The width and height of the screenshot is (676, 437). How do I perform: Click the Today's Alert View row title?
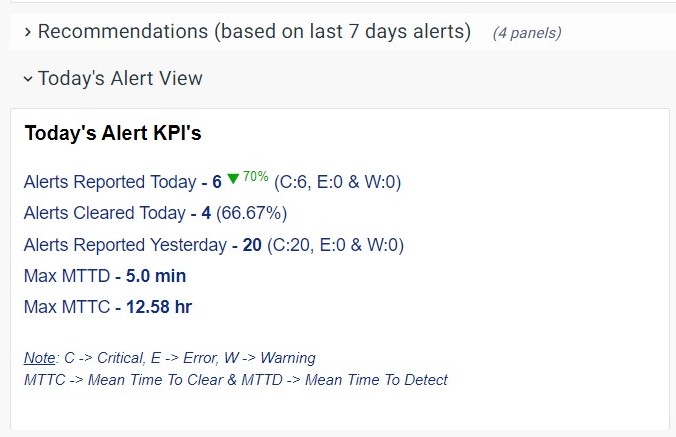tap(120, 78)
